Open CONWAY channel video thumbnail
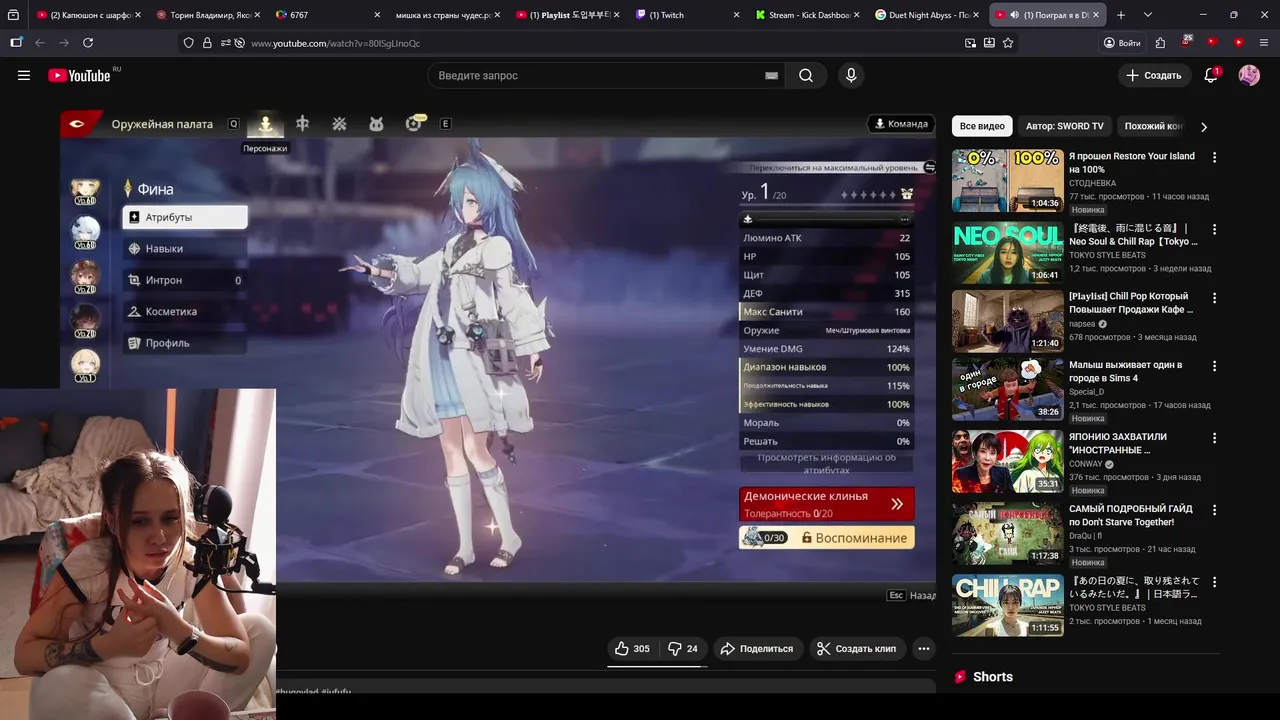 tap(1007, 461)
